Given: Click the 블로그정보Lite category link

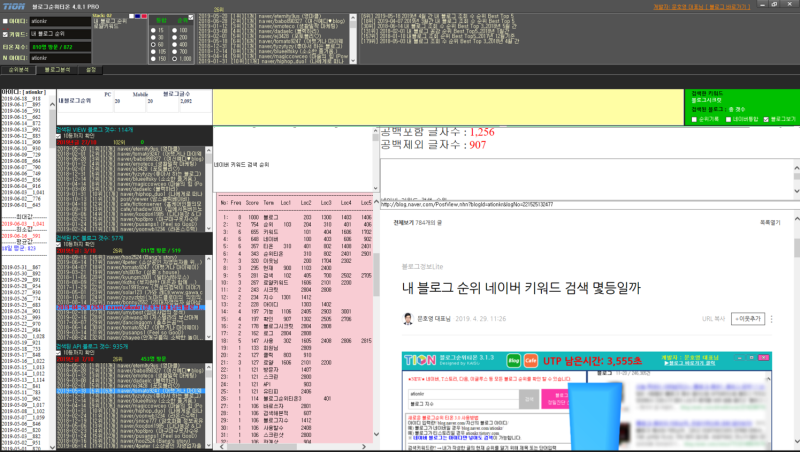Looking at the screenshot, I should [422, 267].
